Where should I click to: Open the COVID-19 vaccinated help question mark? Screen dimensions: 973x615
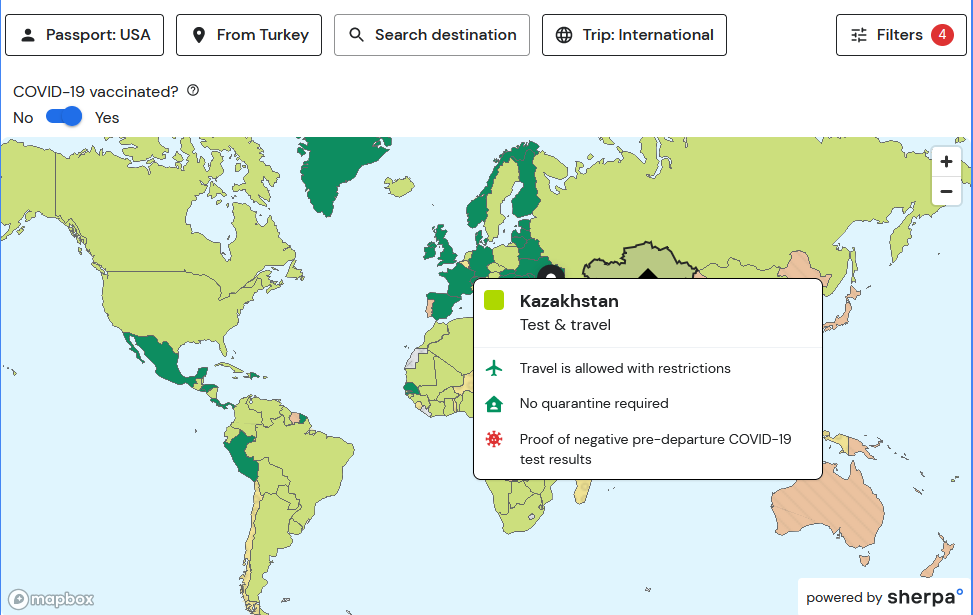192,90
